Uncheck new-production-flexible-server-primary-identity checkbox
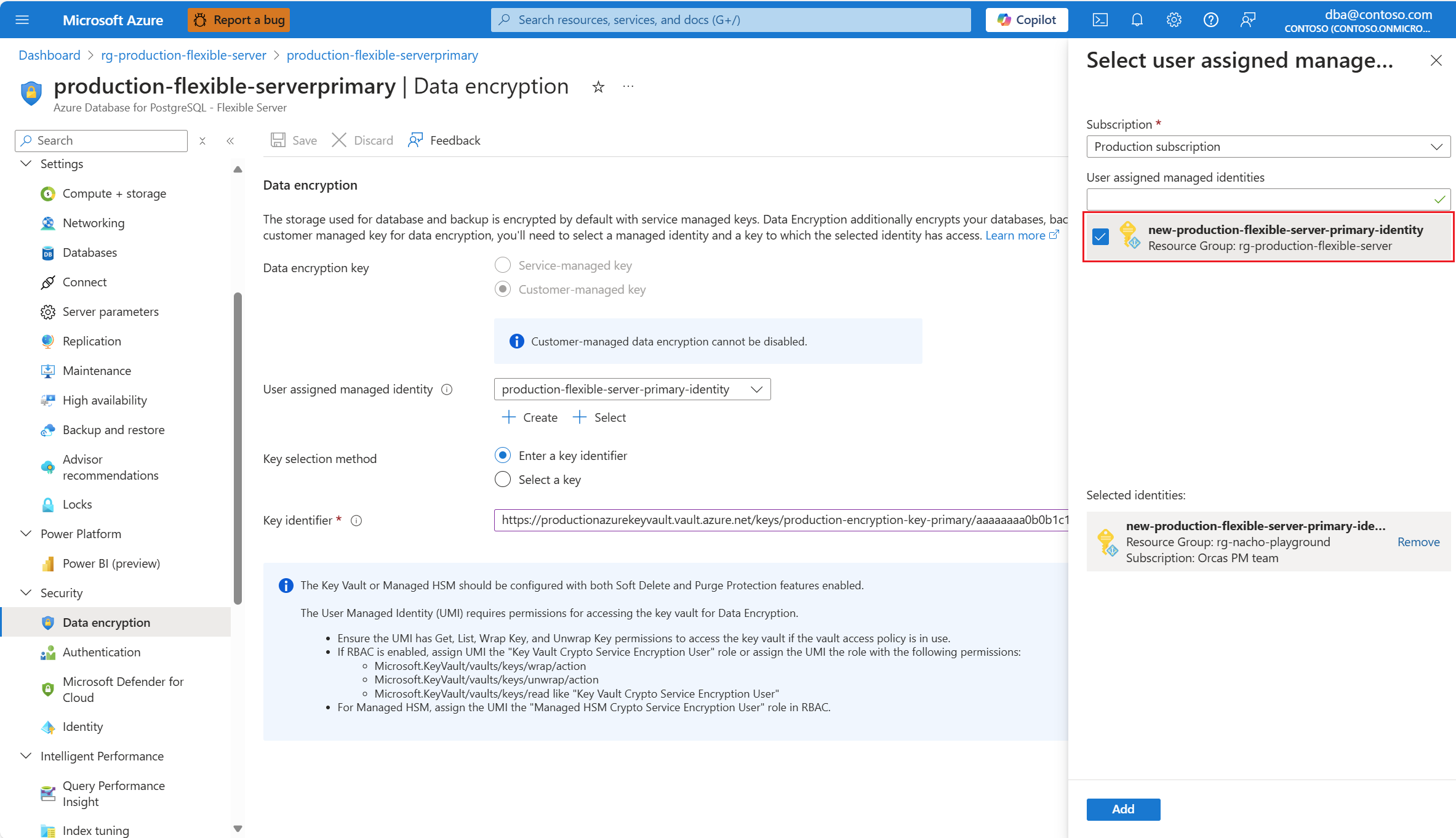Viewport: 1456px width, 838px height. click(x=1100, y=237)
